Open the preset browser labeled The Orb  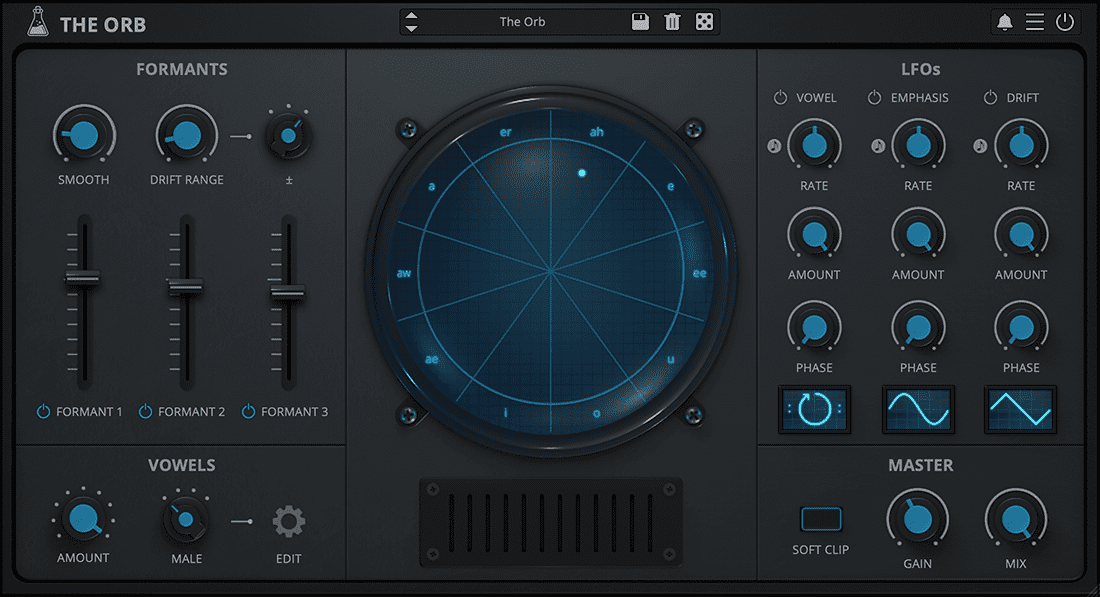(522, 21)
